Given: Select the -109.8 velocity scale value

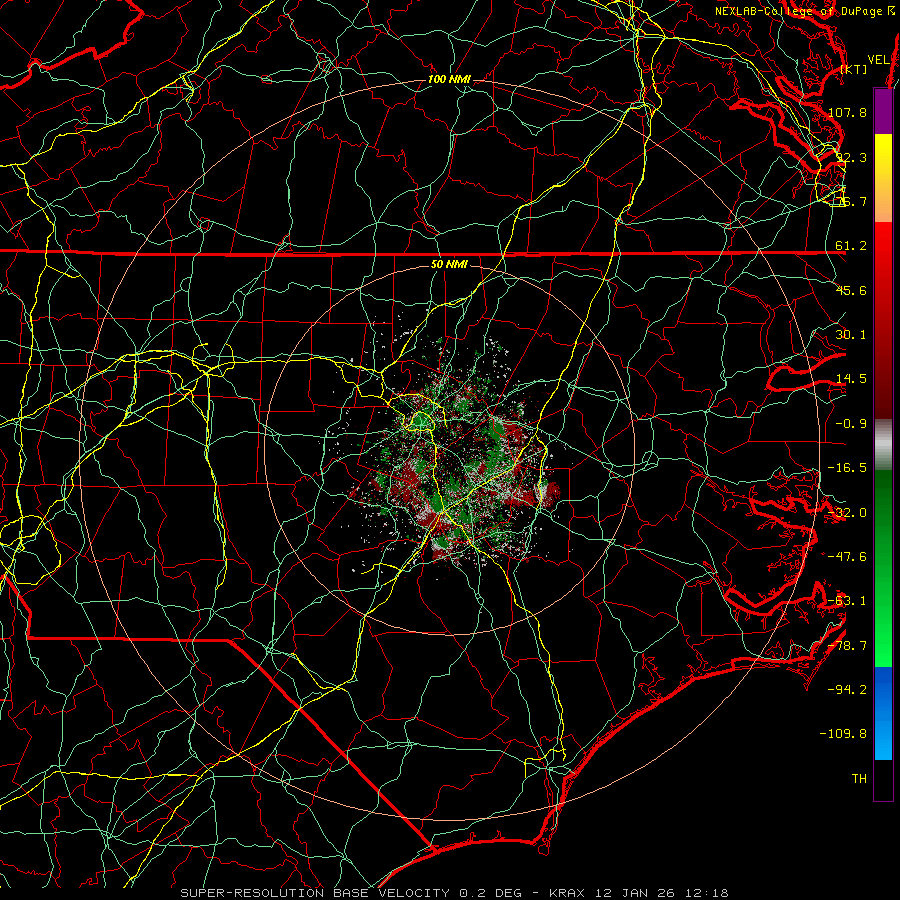Looking at the screenshot, I should point(844,734).
